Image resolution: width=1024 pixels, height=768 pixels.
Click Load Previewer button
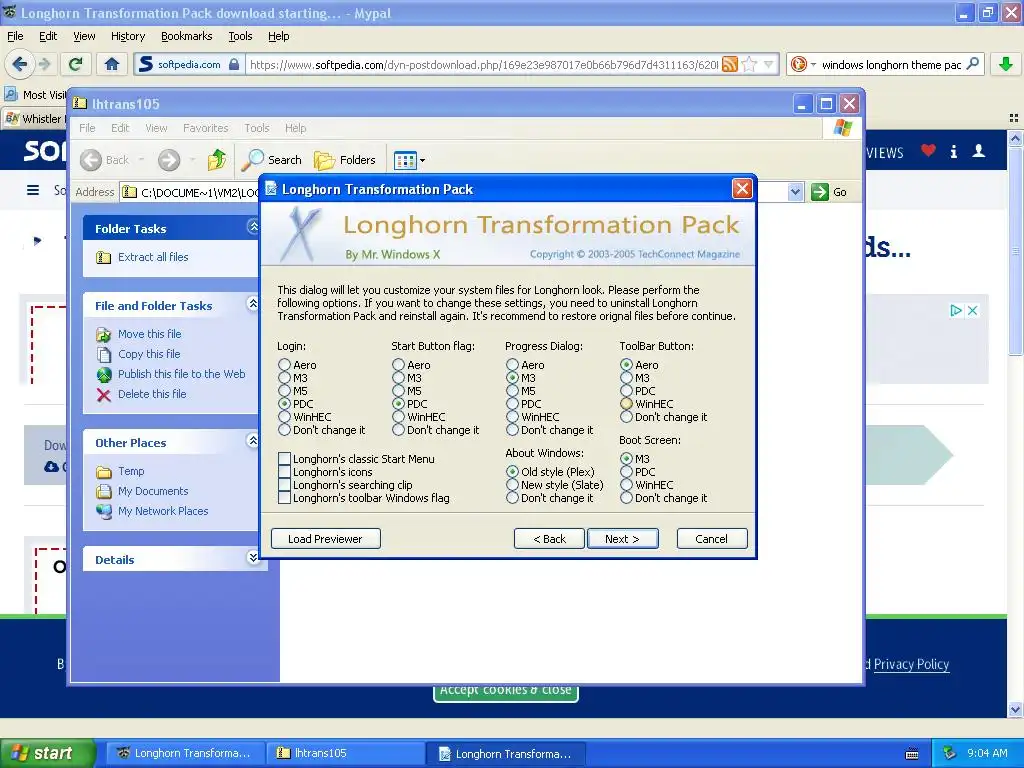coord(325,539)
